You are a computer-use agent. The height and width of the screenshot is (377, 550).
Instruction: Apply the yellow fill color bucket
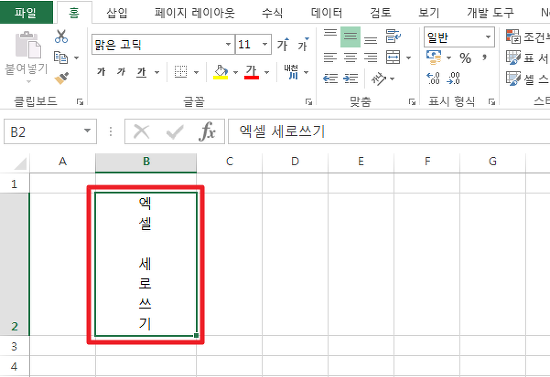pyautogui.click(x=221, y=72)
